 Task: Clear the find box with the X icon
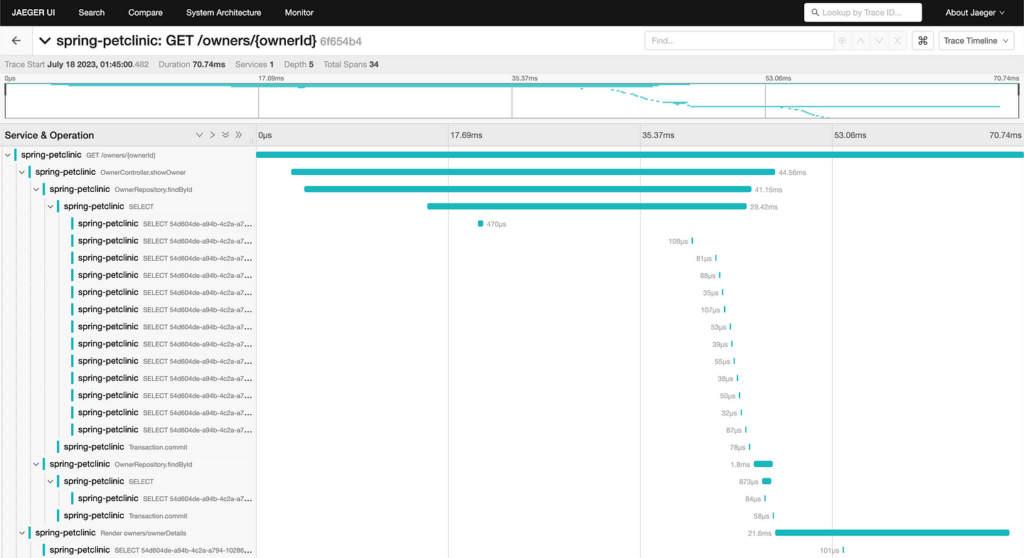tap(897, 41)
